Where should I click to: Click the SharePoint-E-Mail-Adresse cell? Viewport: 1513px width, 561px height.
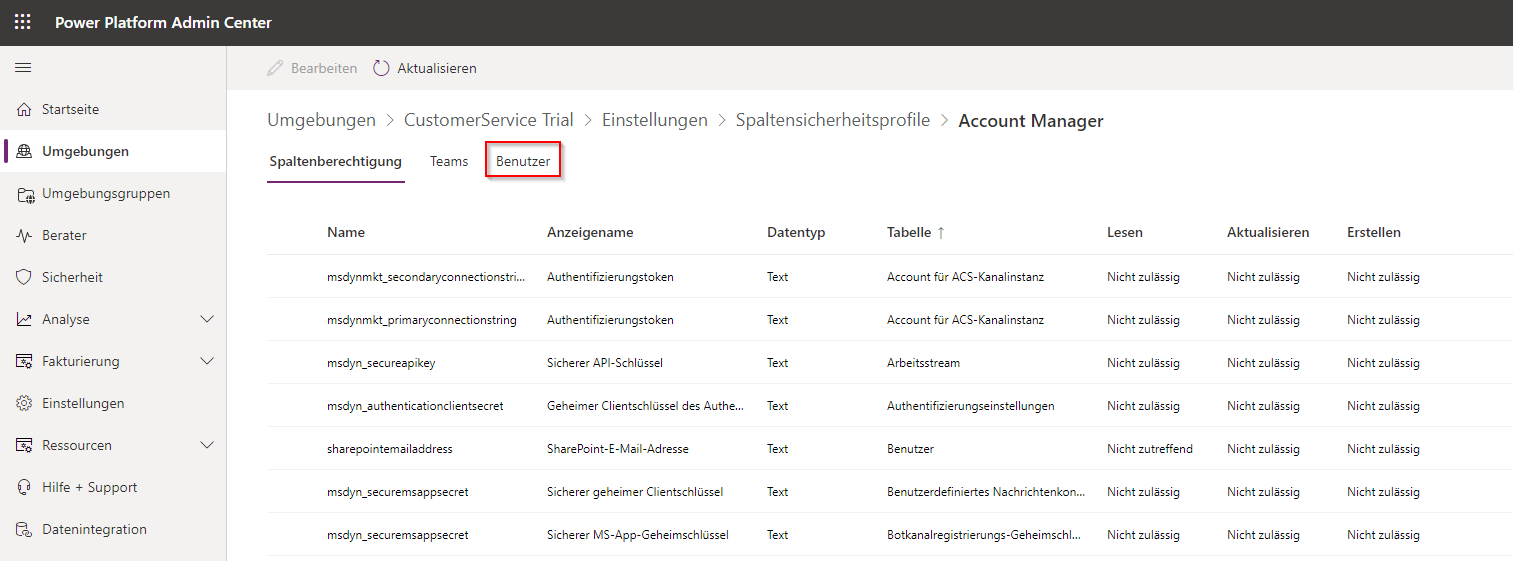(618, 449)
